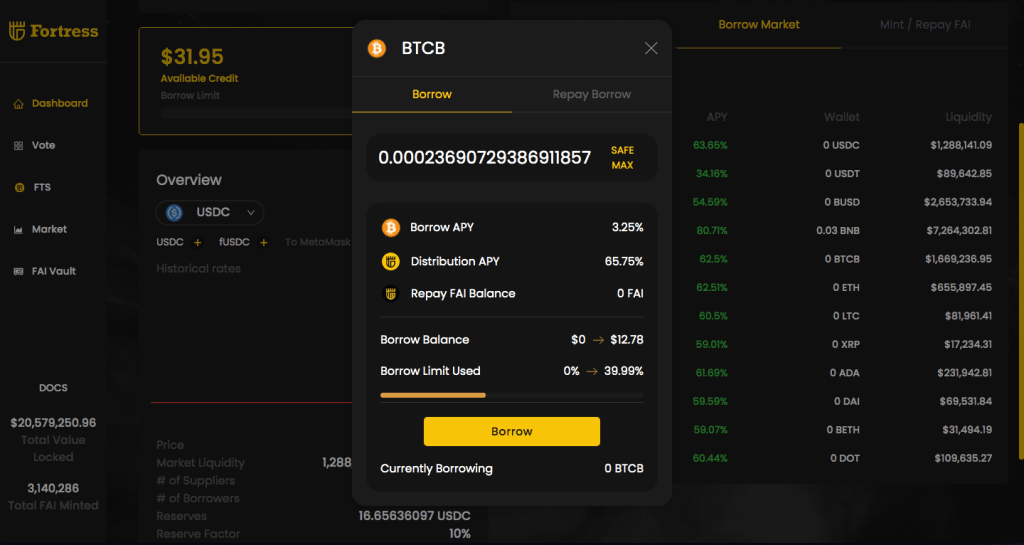Click the $20,579,250.96 Total Value Locked
1024x545 pixels.
click(x=53, y=423)
